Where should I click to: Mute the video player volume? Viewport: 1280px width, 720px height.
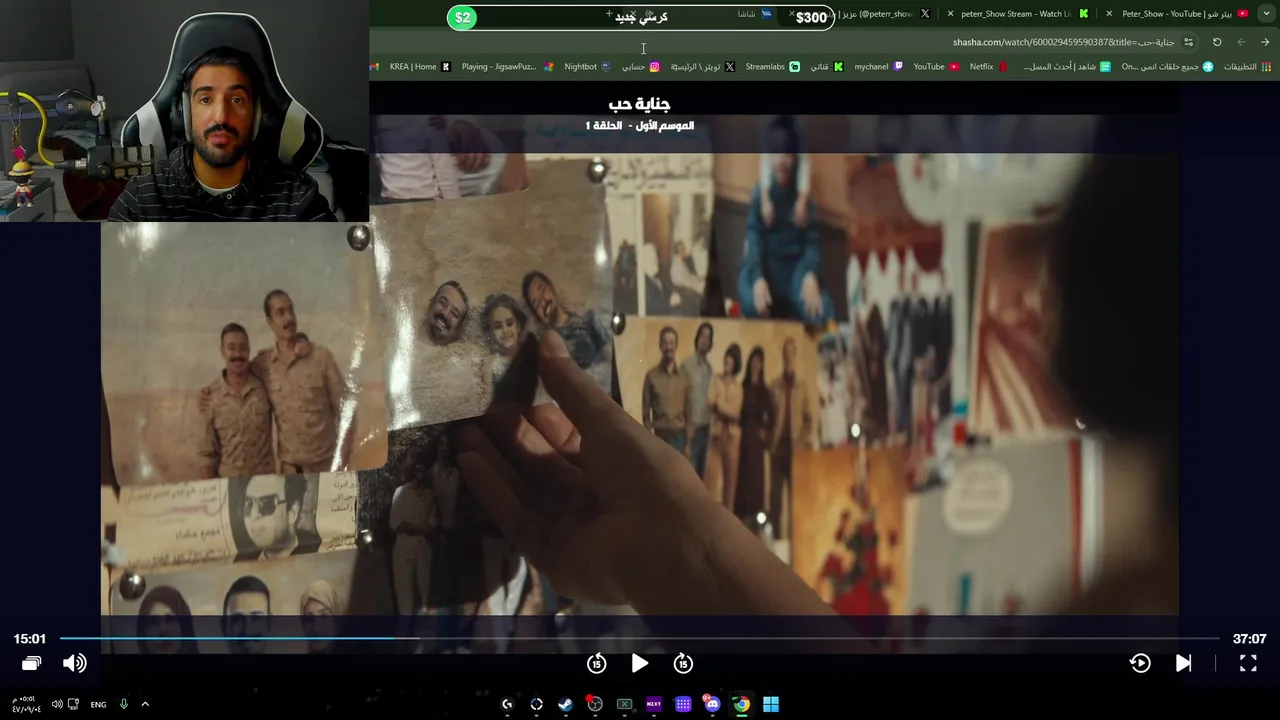[x=75, y=663]
